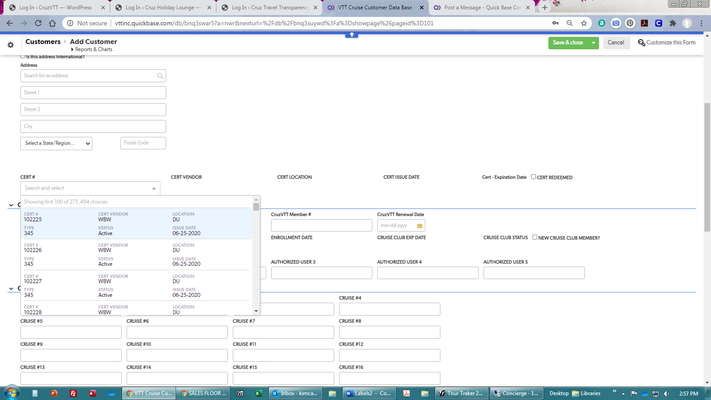Select cert 102226 from the list

pyautogui.click(x=136, y=254)
